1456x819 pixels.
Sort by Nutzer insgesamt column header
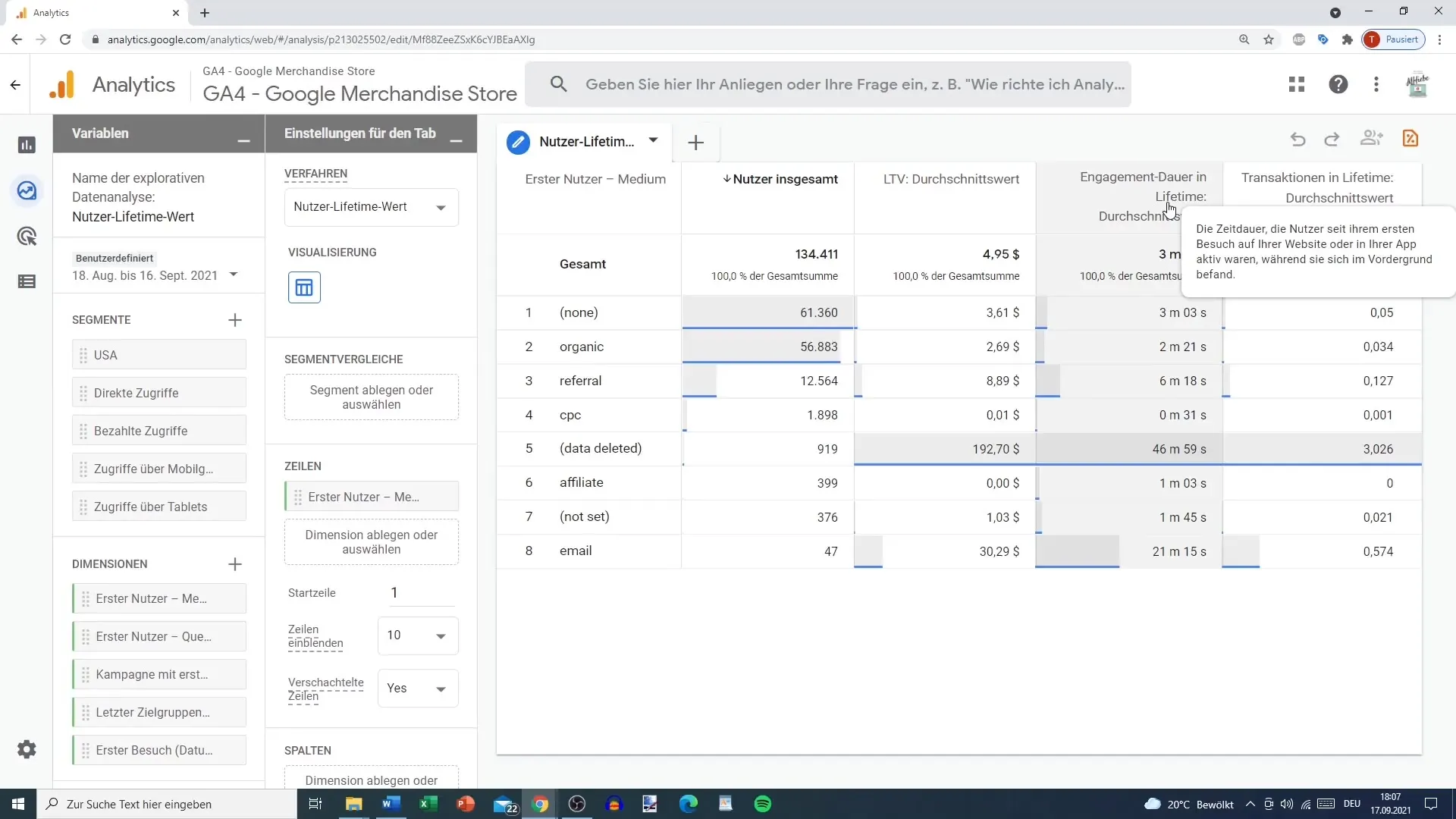coord(780,180)
